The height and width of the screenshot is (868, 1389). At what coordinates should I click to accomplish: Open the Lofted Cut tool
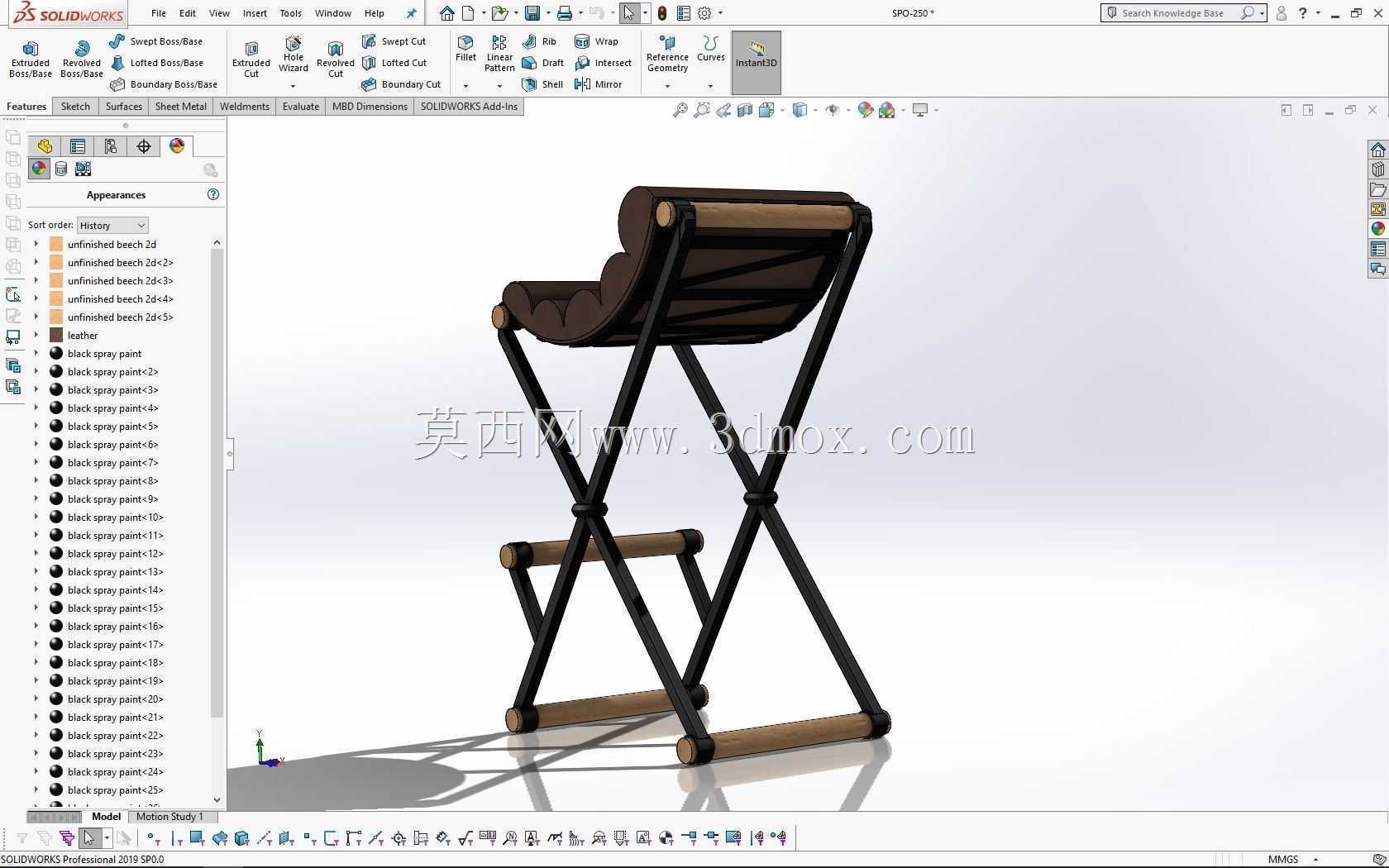394,63
